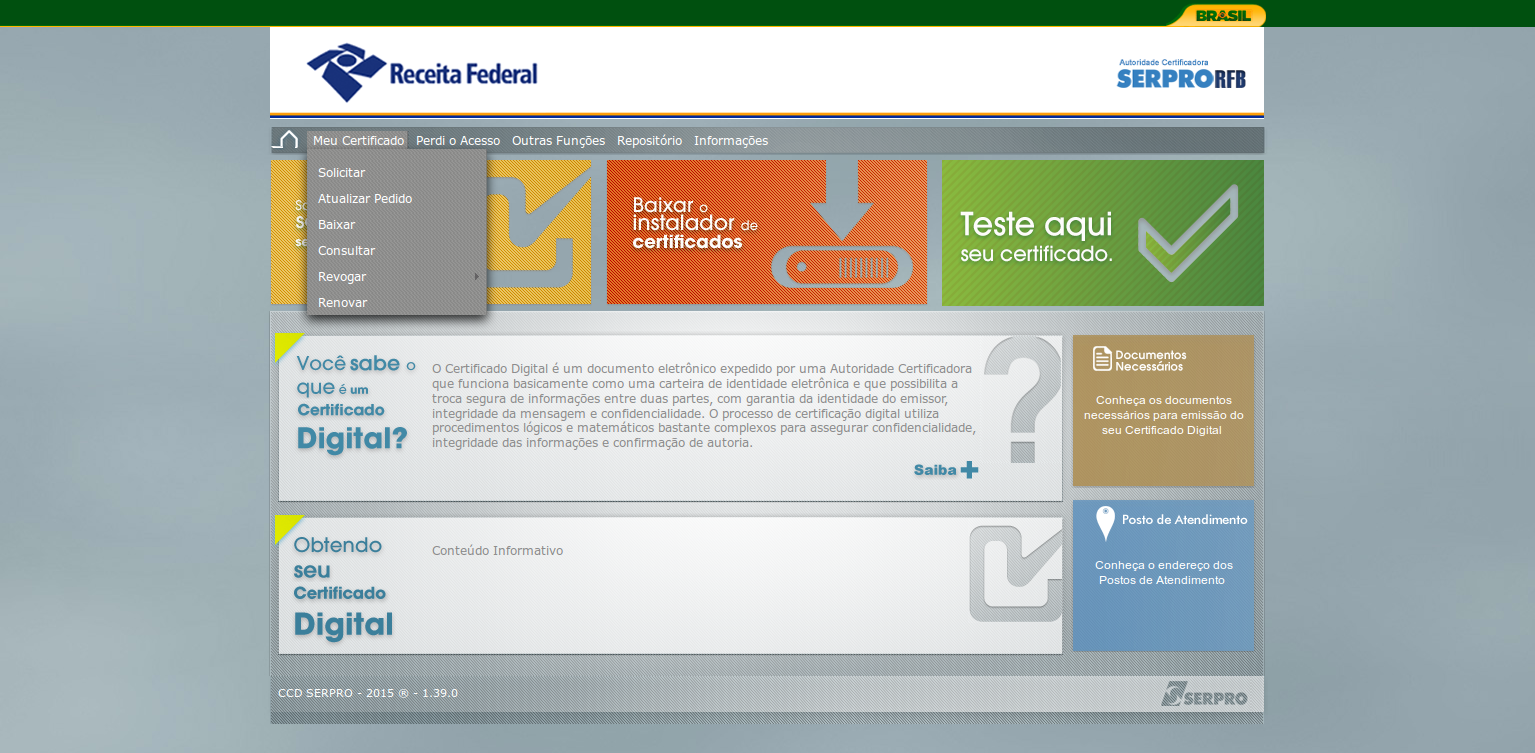This screenshot has width=1535, height=753.
Task: Open the Informações menu
Action: tap(731, 141)
